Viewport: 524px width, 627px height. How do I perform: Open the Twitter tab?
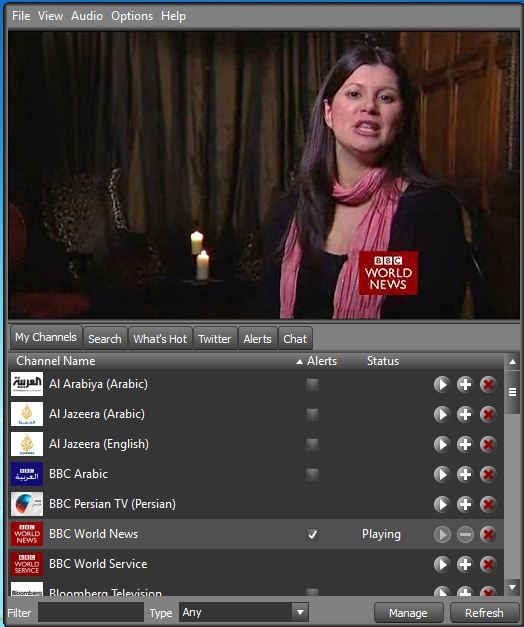(x=215, y=339)
